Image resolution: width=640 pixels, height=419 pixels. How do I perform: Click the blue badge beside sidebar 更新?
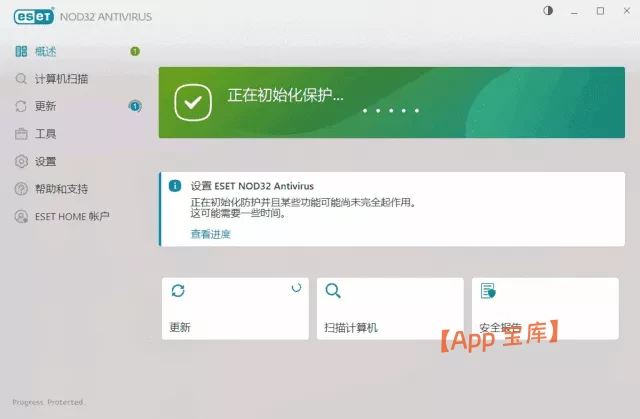click(x=135, y=106)
